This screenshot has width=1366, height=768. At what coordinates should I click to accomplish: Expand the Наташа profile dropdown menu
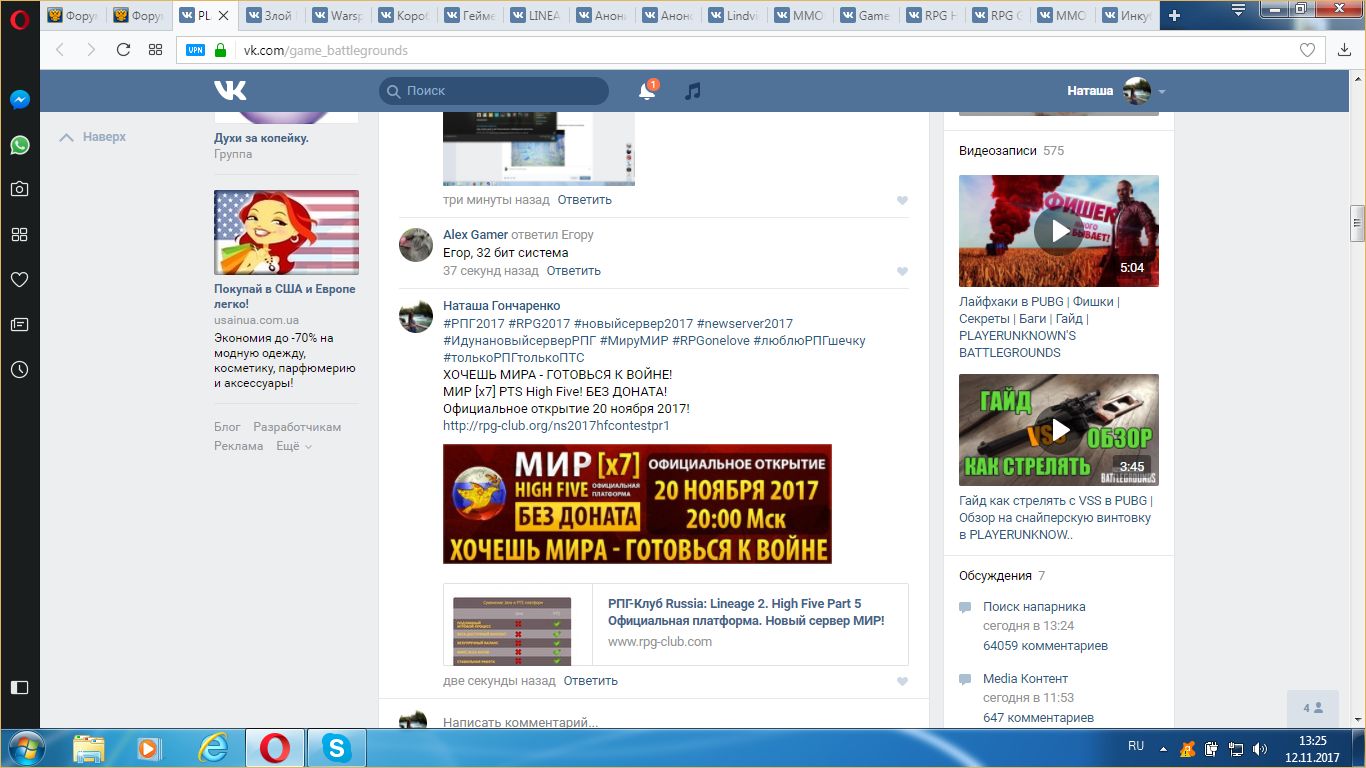coord(1162,92)
